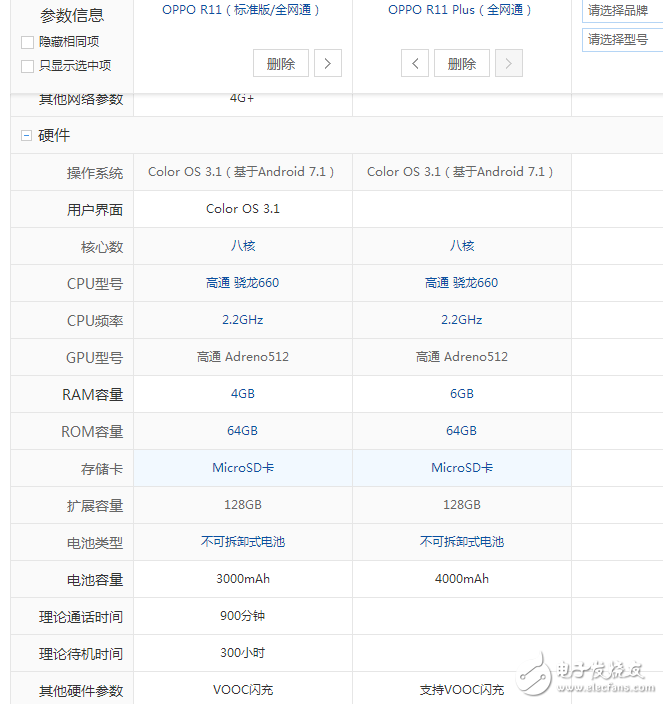
Task: Click 高通 骁龙660 link in R11 Plus column
Action: (x=461, y=283)
